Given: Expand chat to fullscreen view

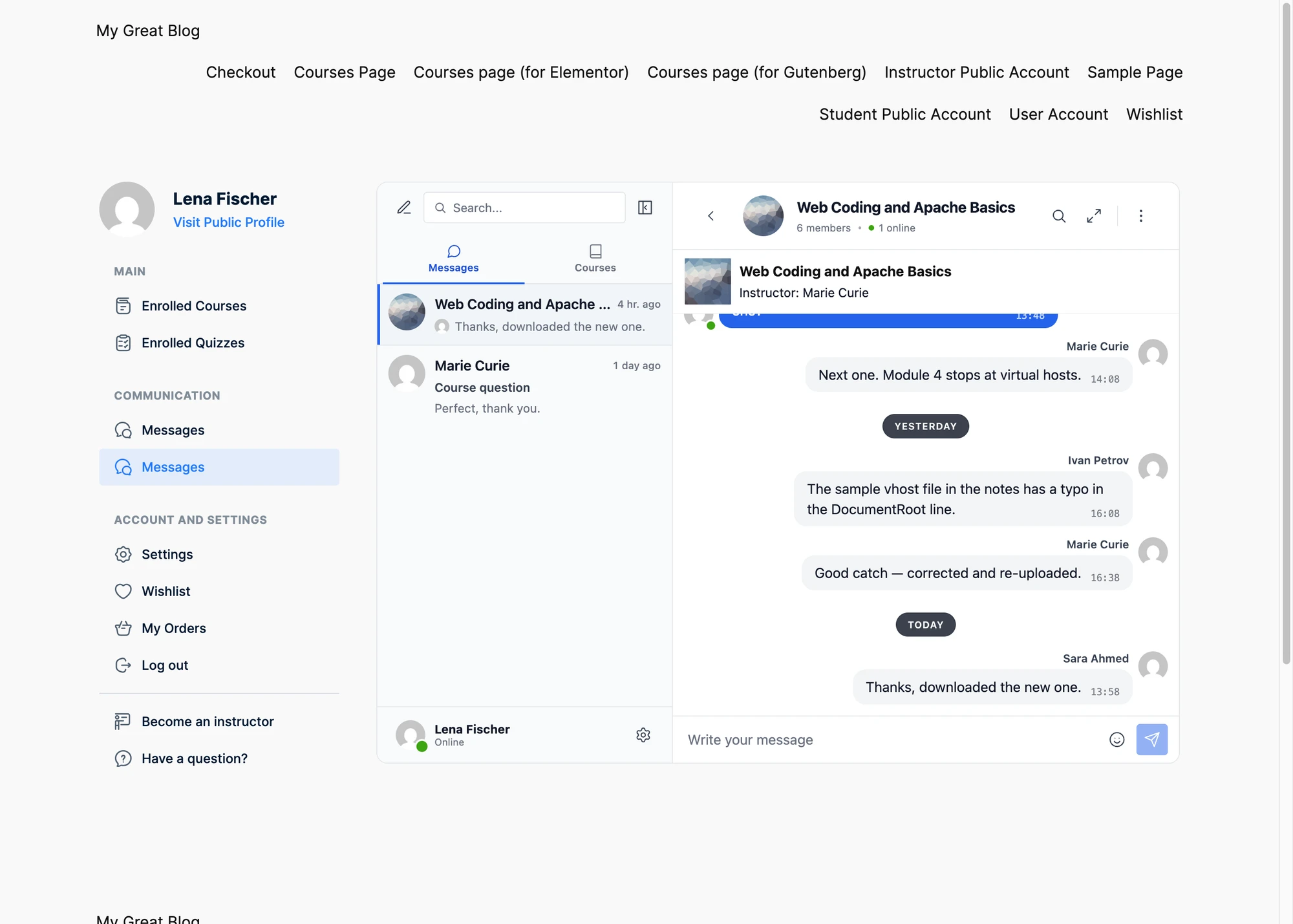Looking at the screenshot, I should click(1094, 216).
